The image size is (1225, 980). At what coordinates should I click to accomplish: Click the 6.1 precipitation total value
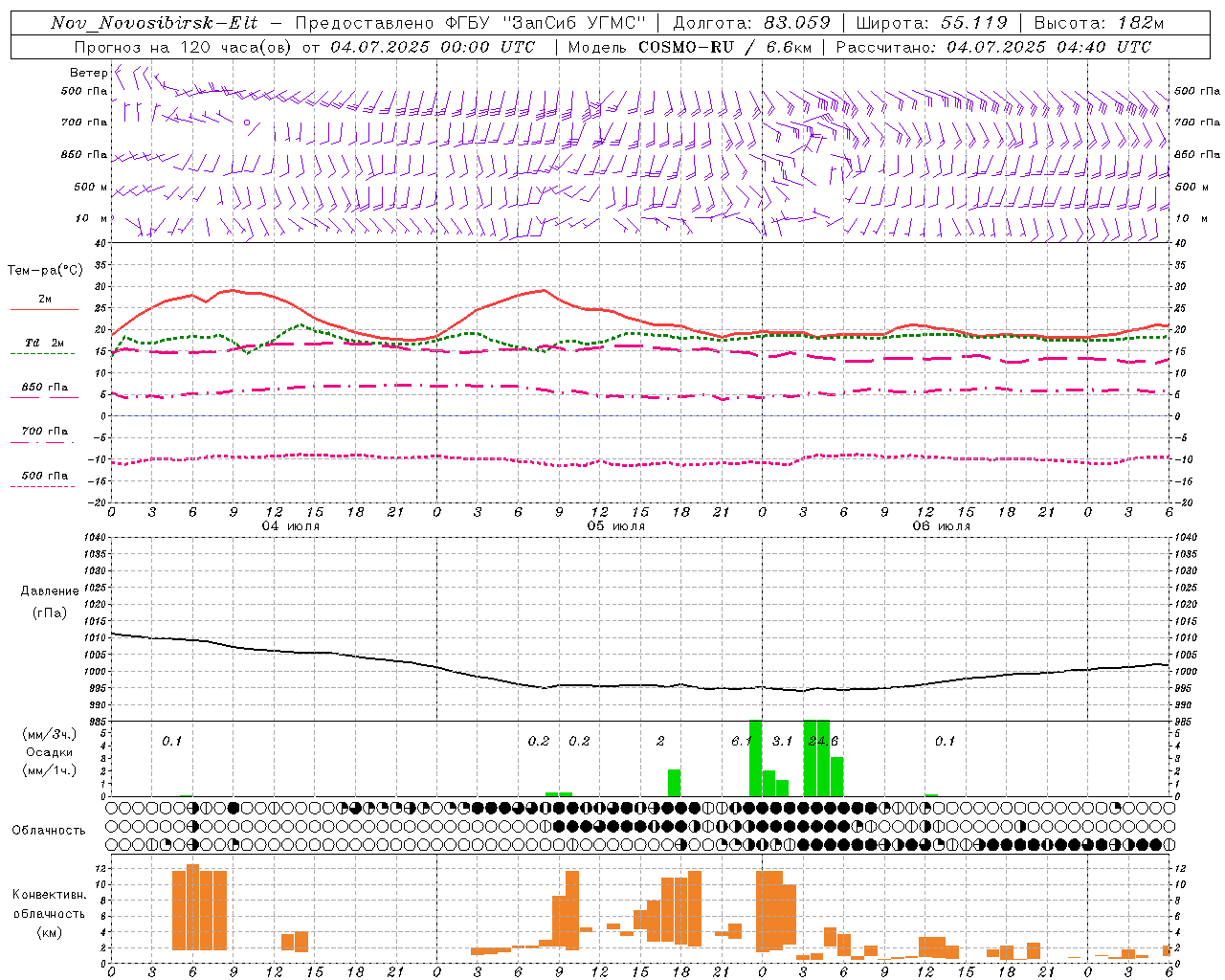(x=741, y=741)
